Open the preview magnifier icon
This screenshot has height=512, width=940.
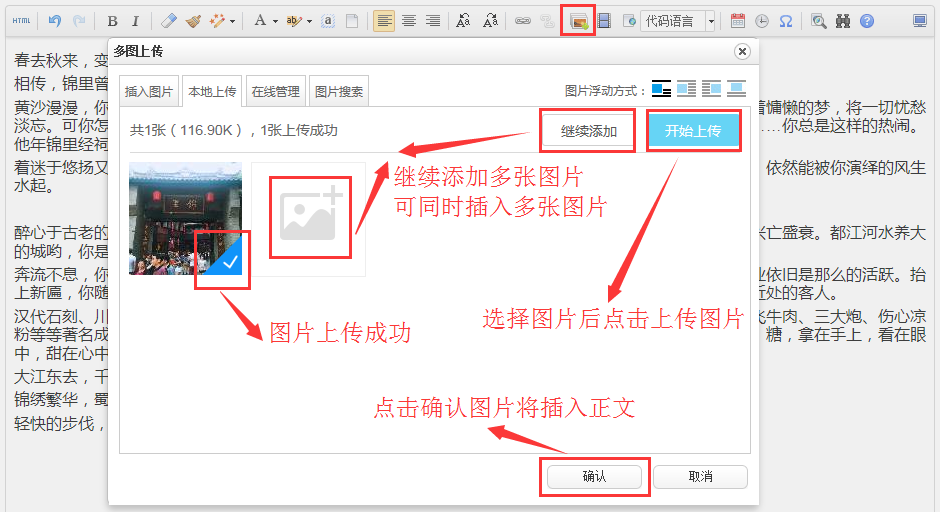[x=818, y=21]
